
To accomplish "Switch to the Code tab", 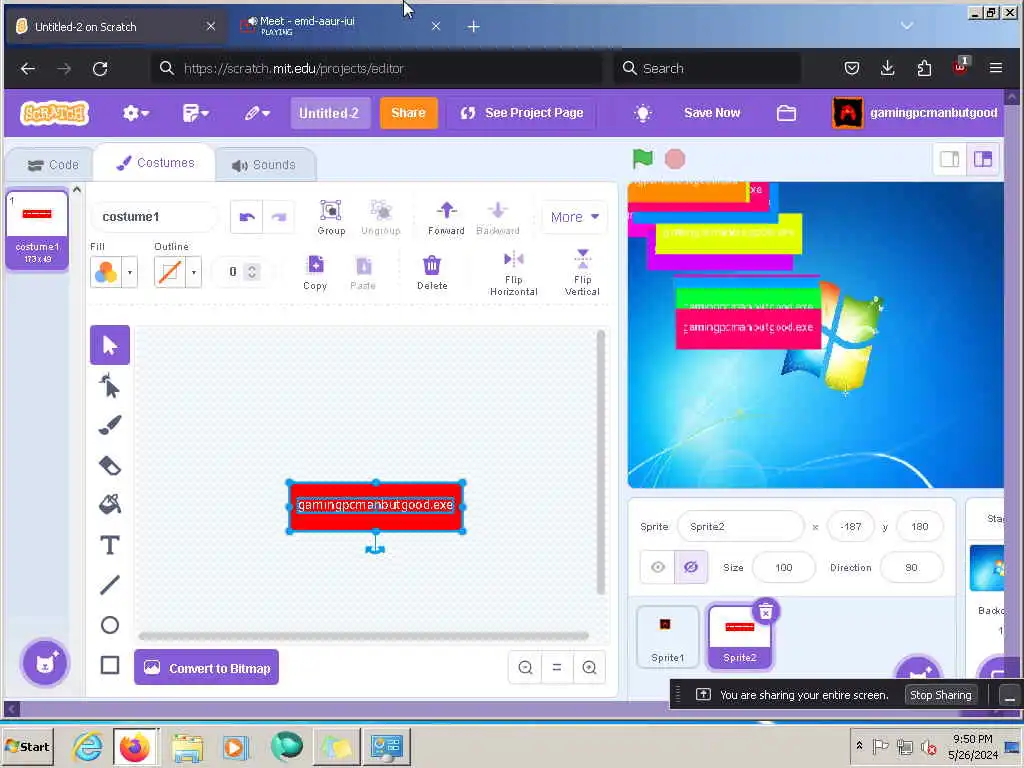I will pyautogui.click(x=53, y=165).
